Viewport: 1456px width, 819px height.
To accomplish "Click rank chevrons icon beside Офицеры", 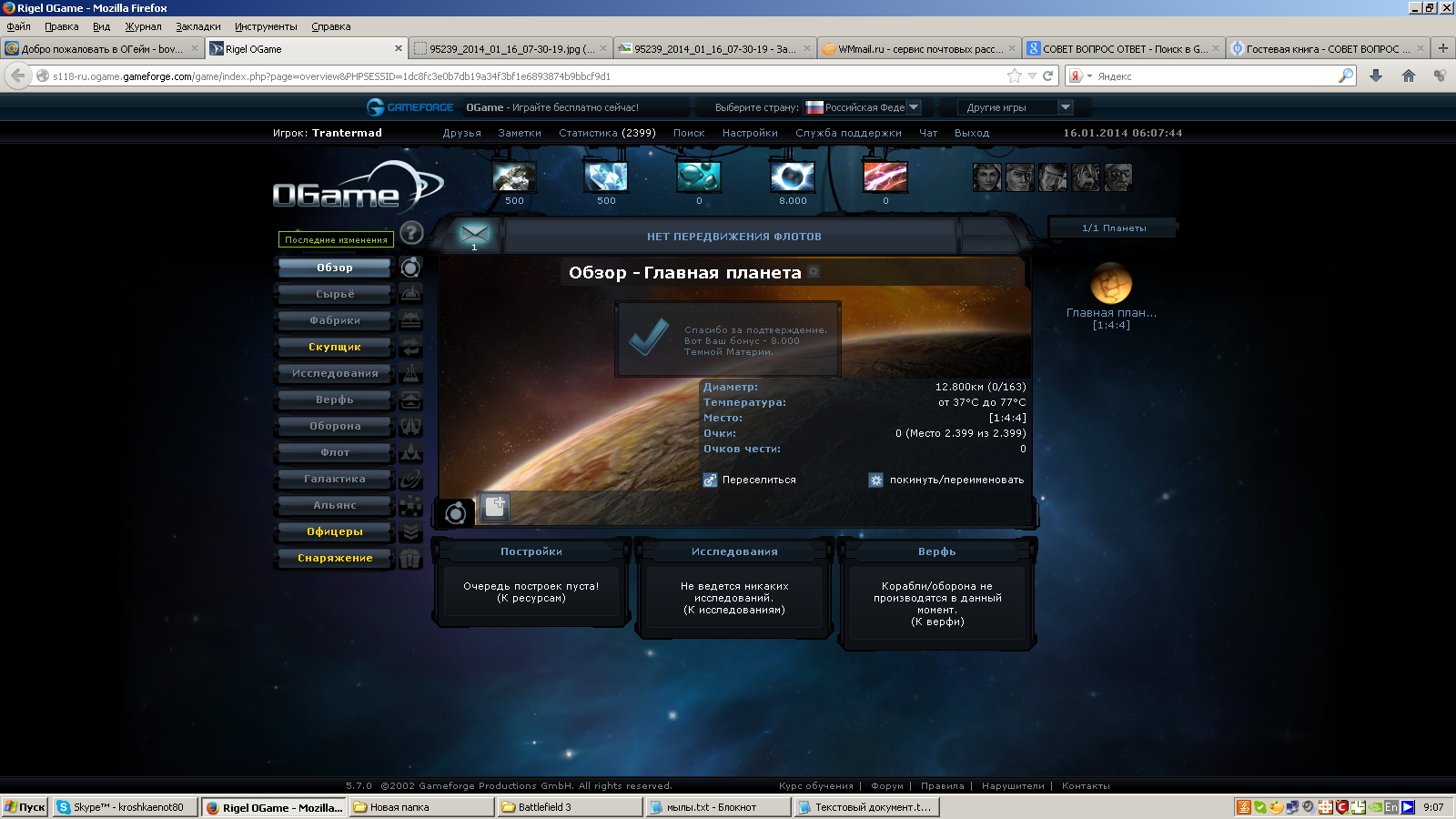I will (411, 531).
